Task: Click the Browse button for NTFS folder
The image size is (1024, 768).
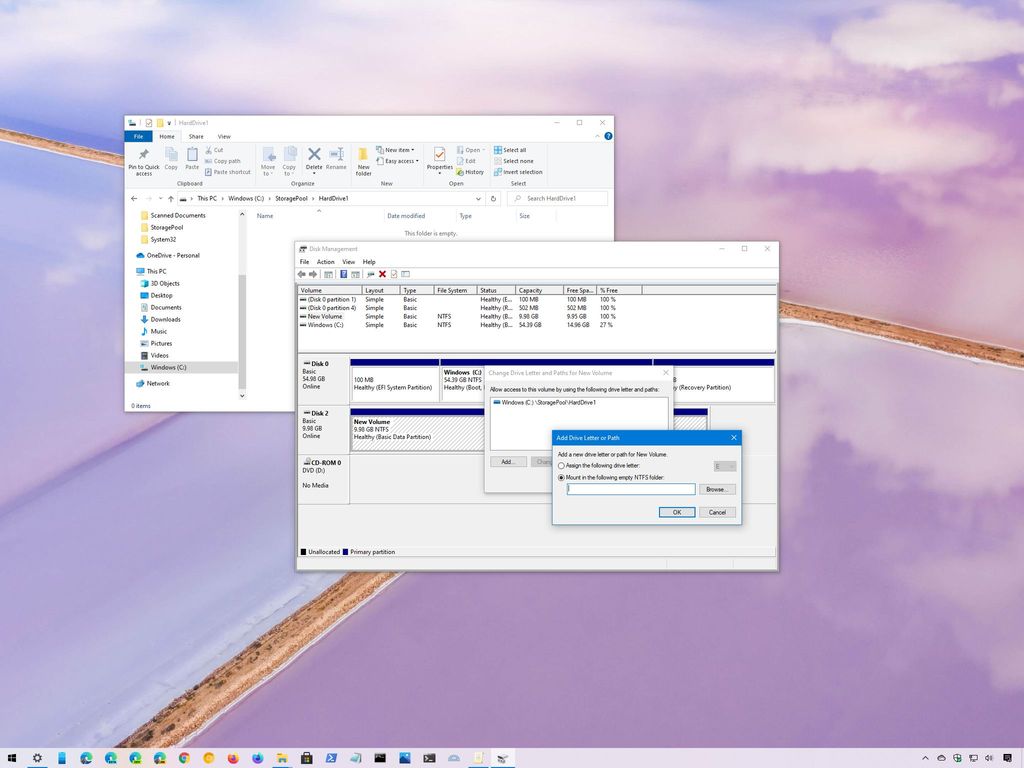Action: tap(717, 489)
